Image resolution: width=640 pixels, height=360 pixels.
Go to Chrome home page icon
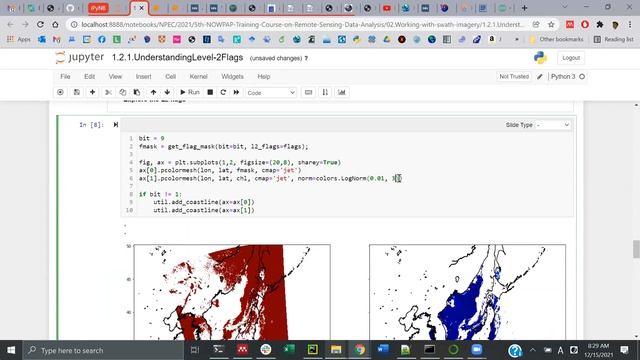click(x=55, y=24)
